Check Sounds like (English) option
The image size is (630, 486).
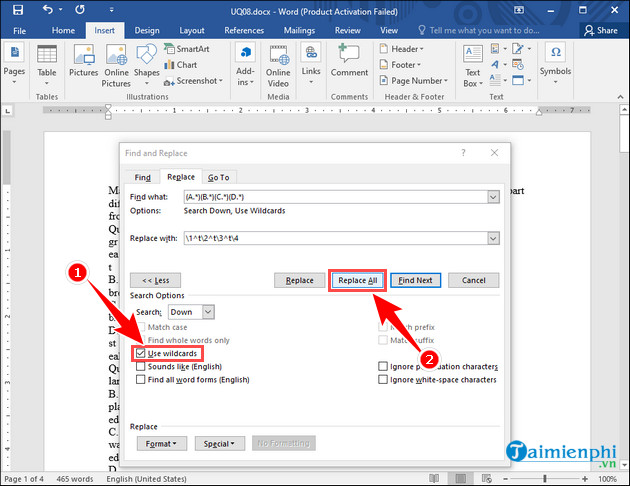140,367
